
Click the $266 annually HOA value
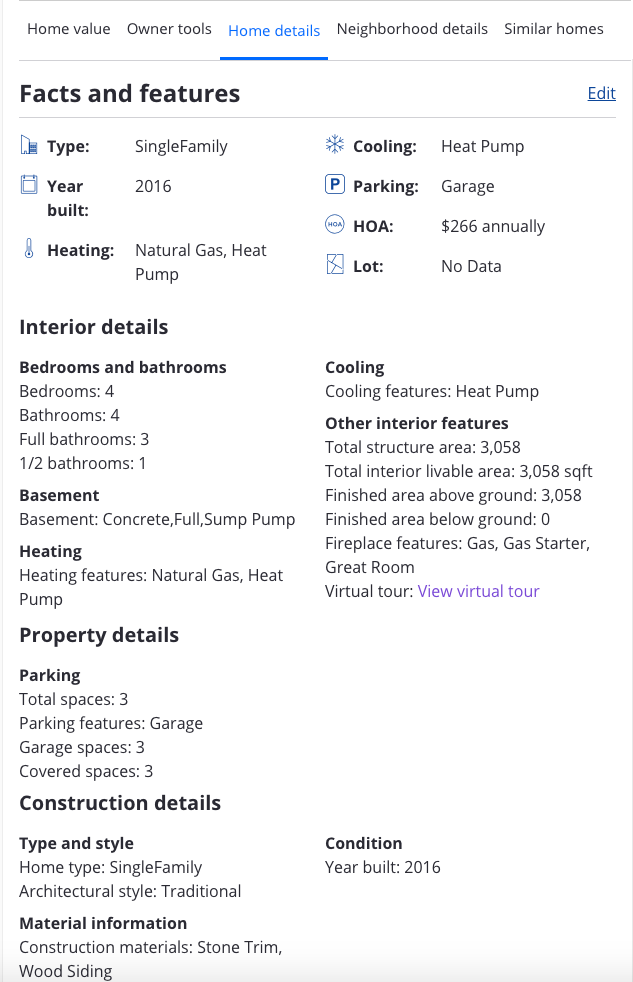pos(493,226)
